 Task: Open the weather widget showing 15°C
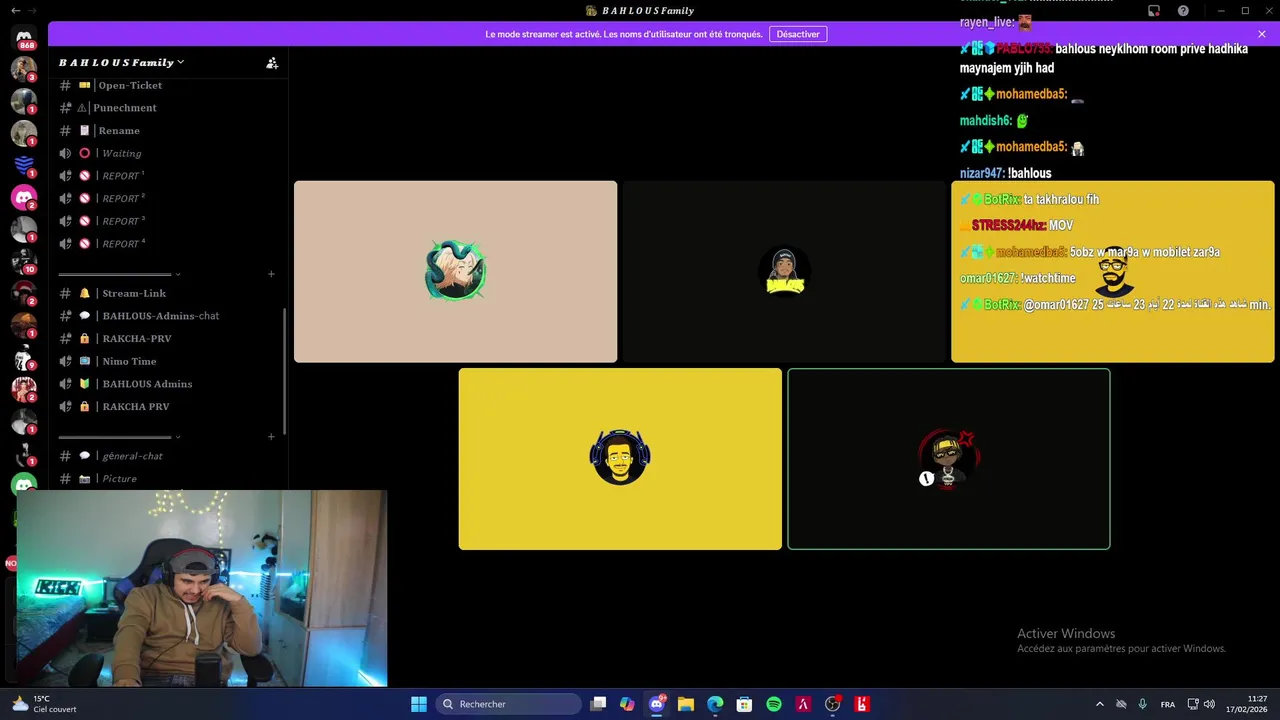(45, 704)
